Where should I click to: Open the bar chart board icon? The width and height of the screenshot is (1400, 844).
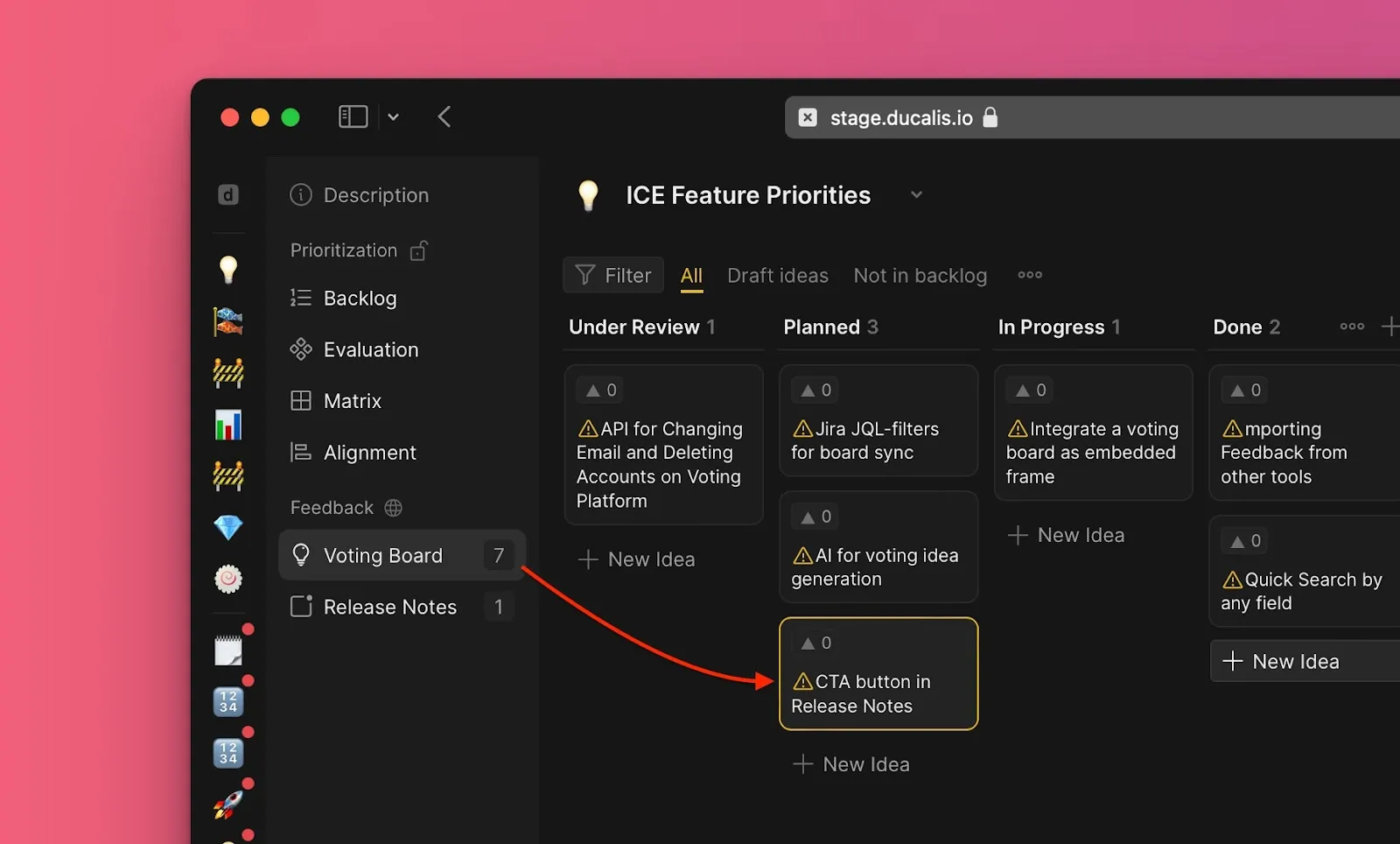[x=228, y=425]
